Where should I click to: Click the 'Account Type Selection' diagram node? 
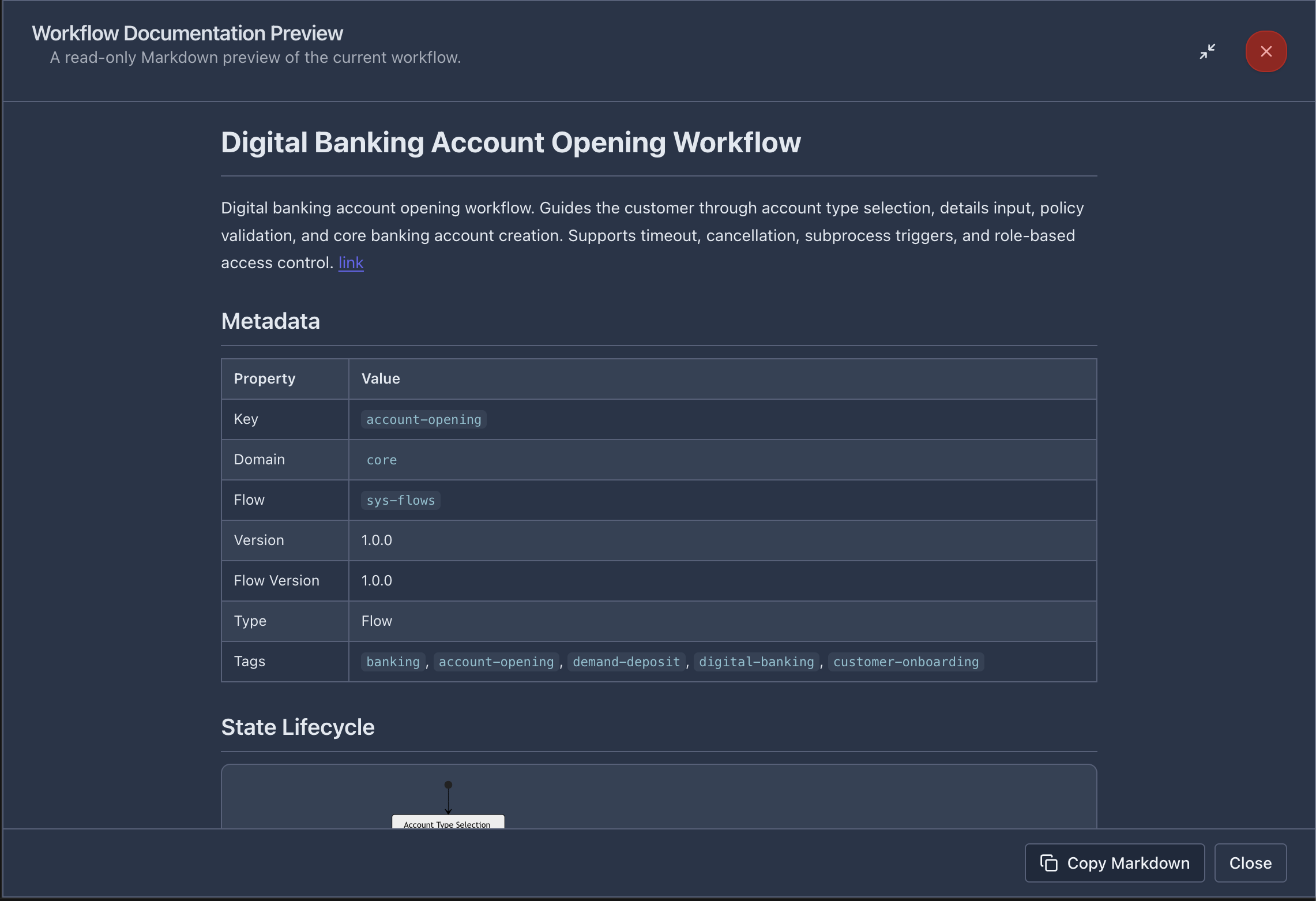click(x=448, y=822)
